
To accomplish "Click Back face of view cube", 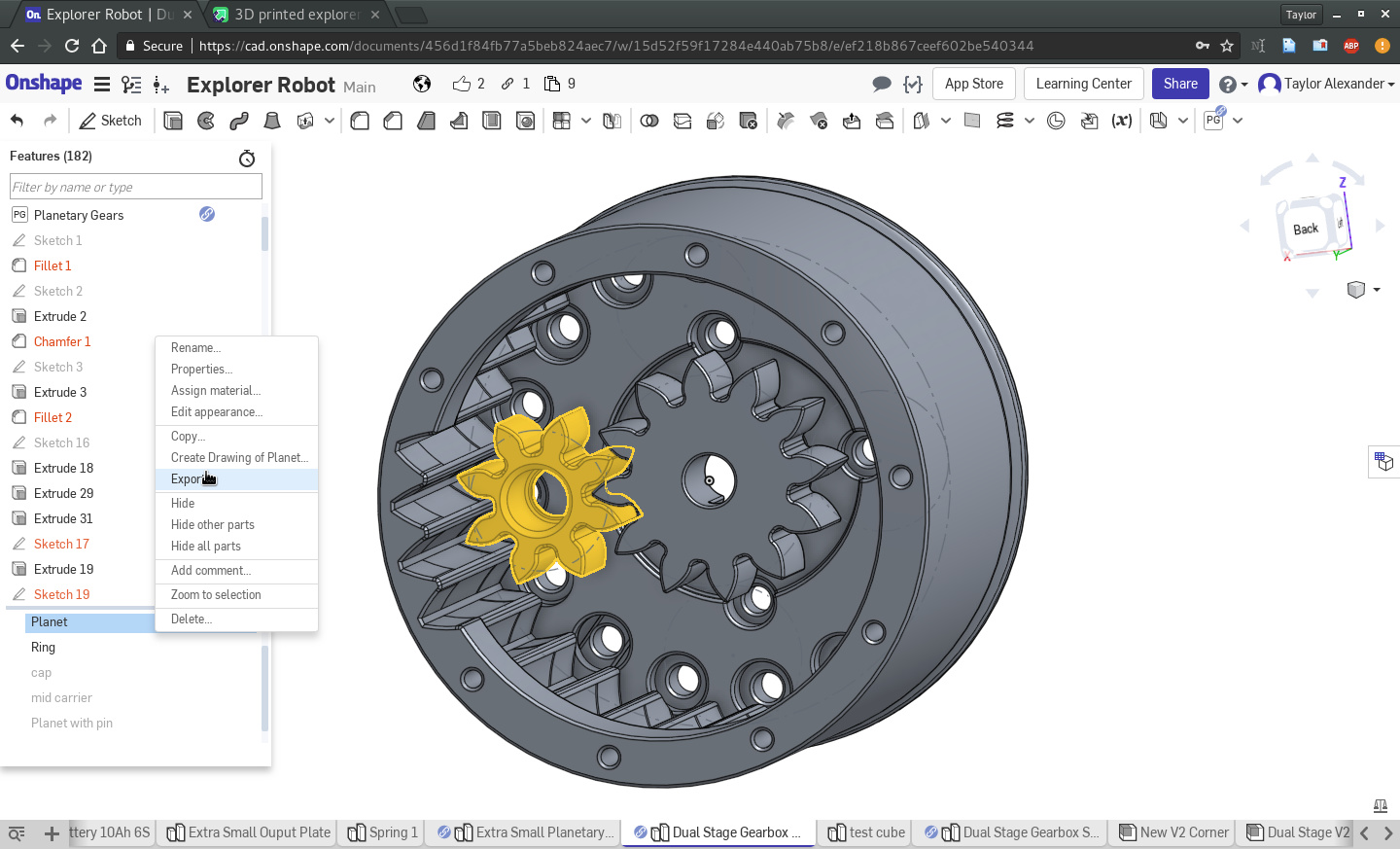I will point(1305,229).
